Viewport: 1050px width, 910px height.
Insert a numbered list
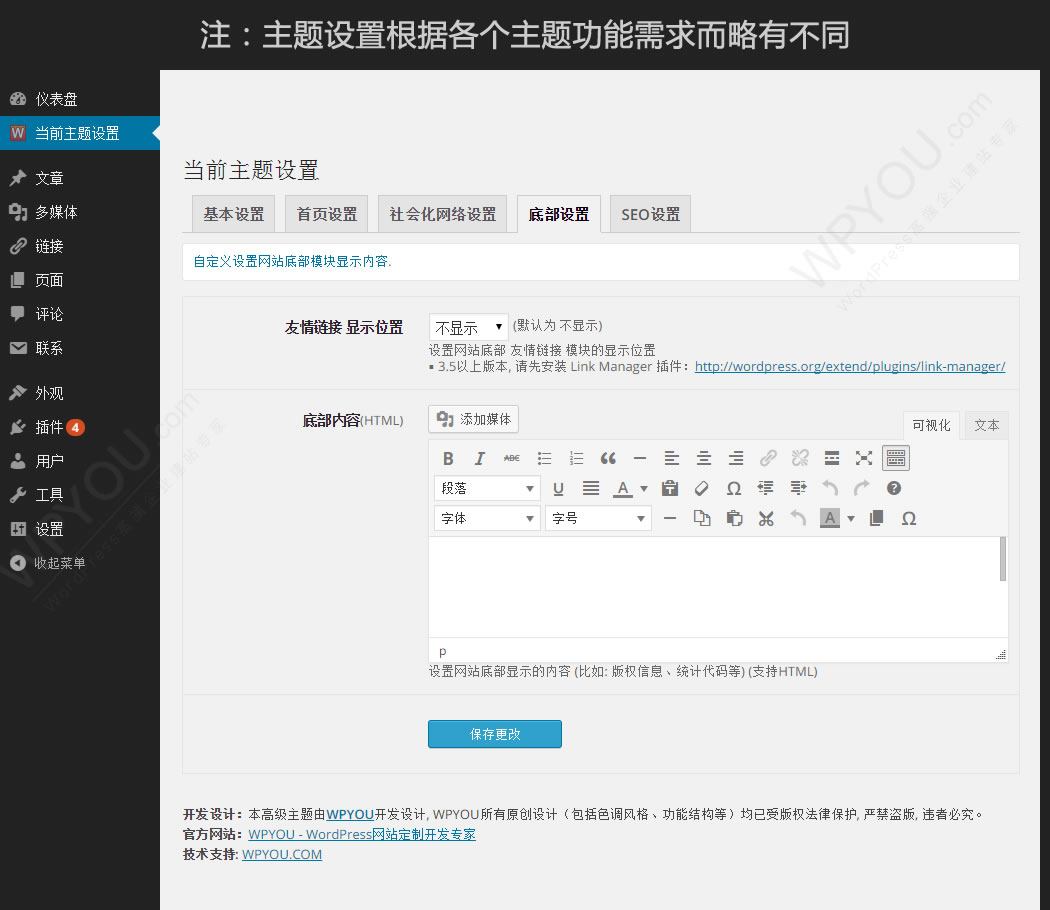point(576,458)
